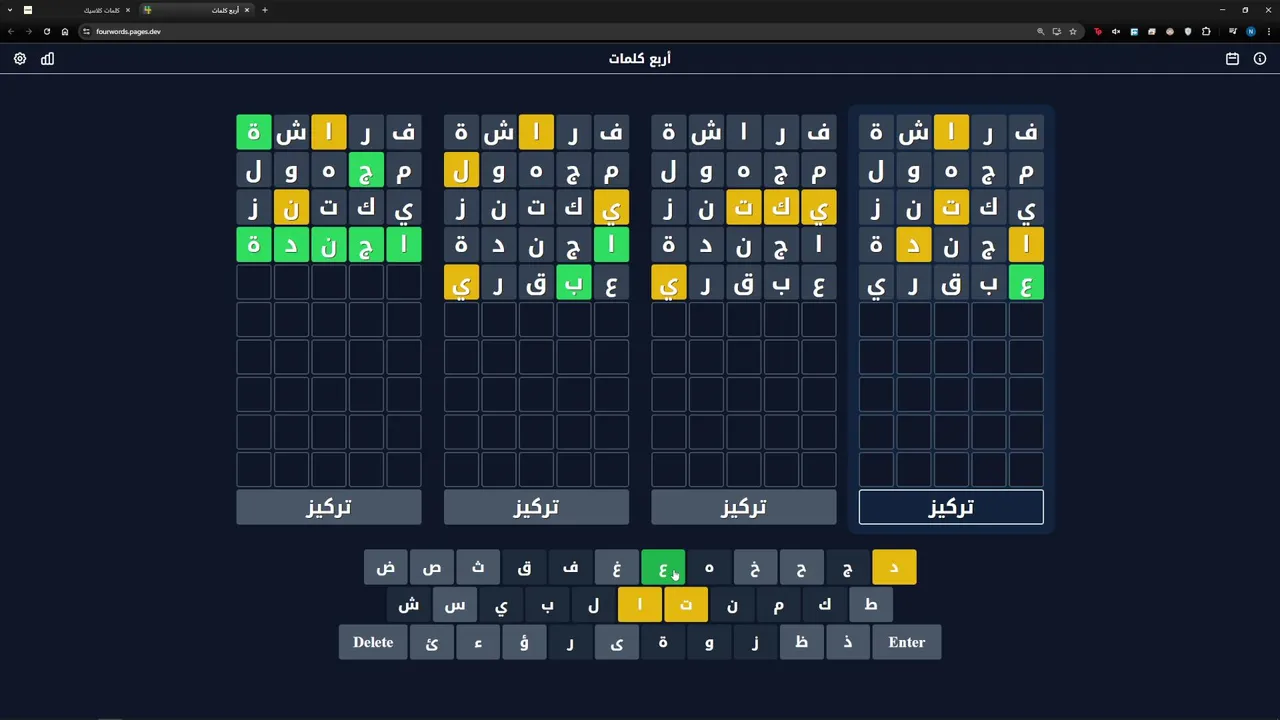Screen dimensions: 1280x720
Task: Tap the ج key
Action: click(848, 568)
